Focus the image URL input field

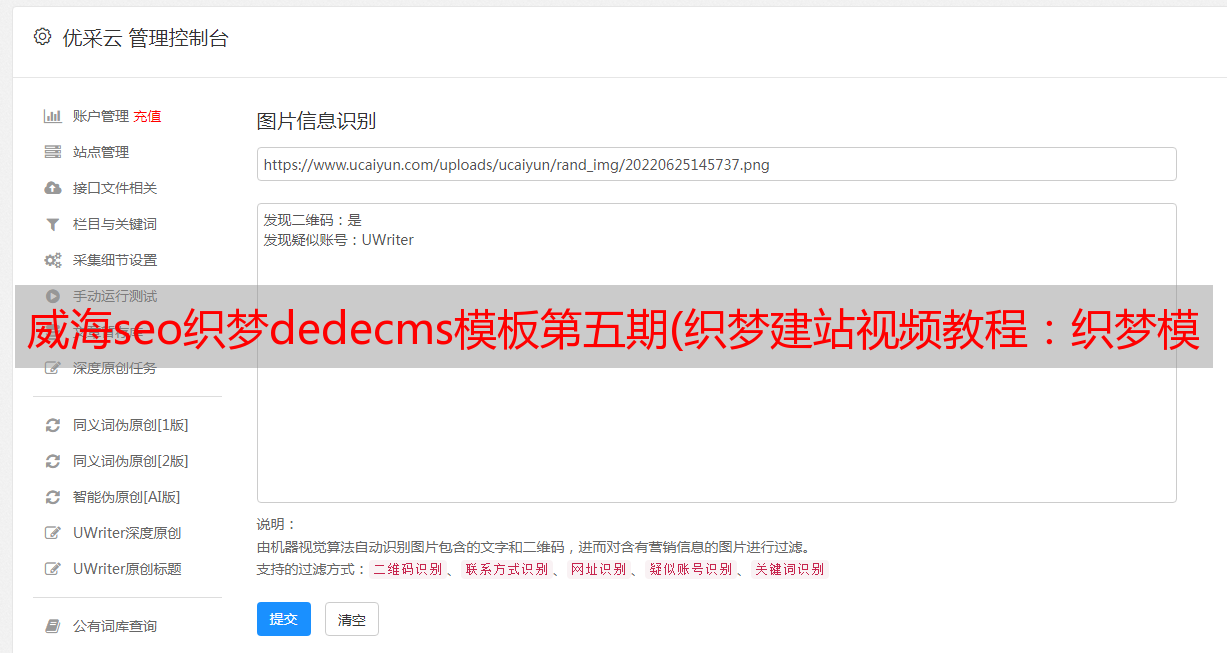(716, 164)
